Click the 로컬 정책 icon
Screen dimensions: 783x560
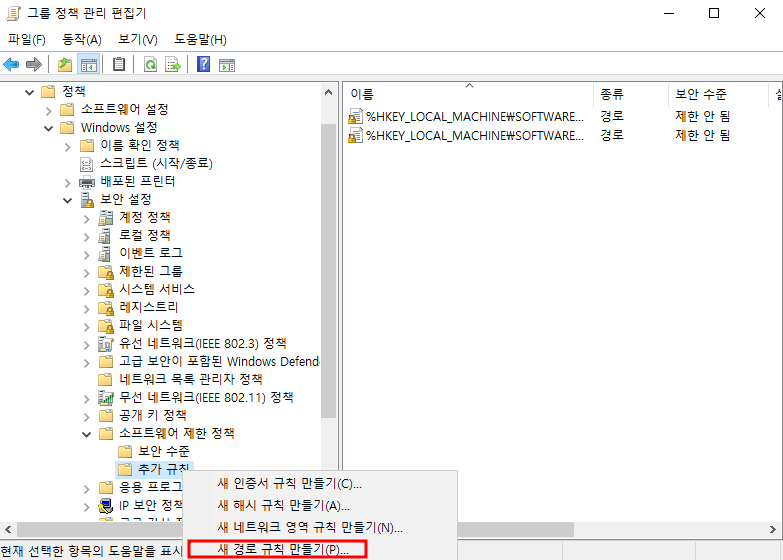105,236
